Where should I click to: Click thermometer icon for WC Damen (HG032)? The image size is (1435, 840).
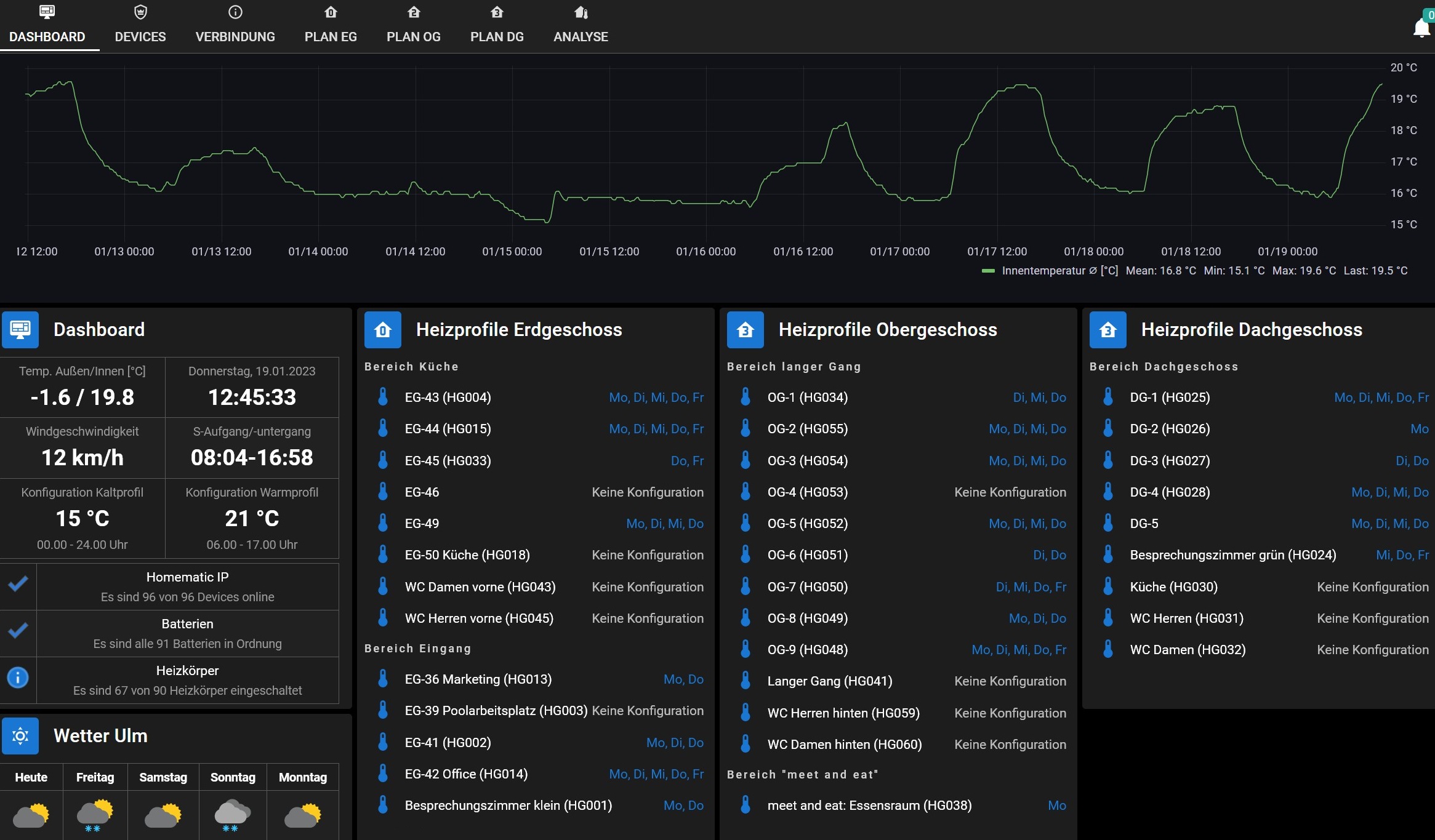tap(1108, 649)
